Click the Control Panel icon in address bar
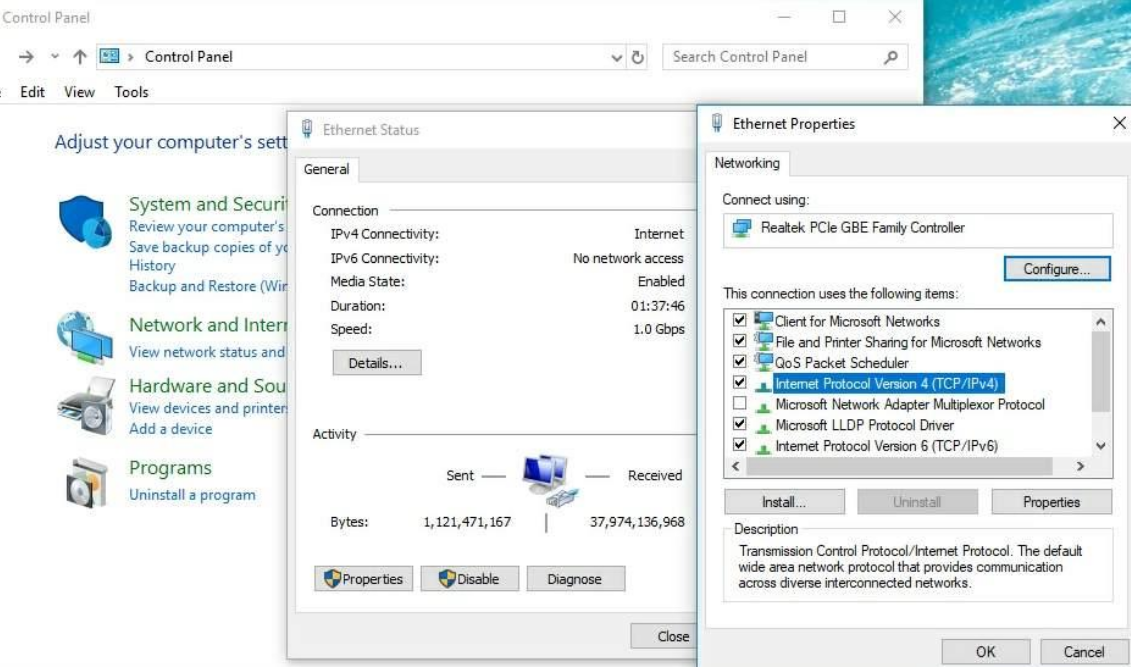Screen dimensions: 1131x667 110,56
